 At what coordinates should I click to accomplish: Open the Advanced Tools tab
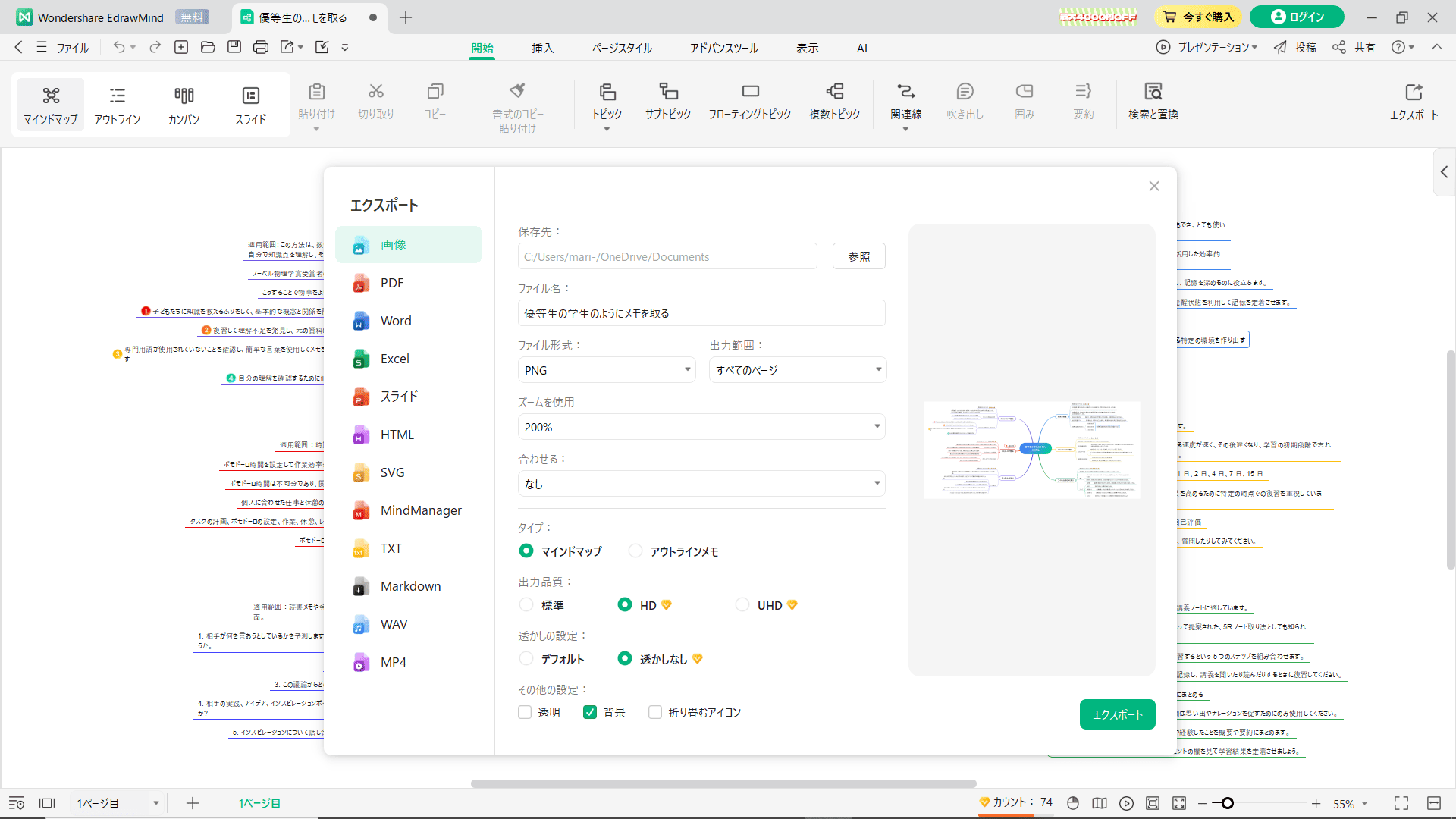723,48
